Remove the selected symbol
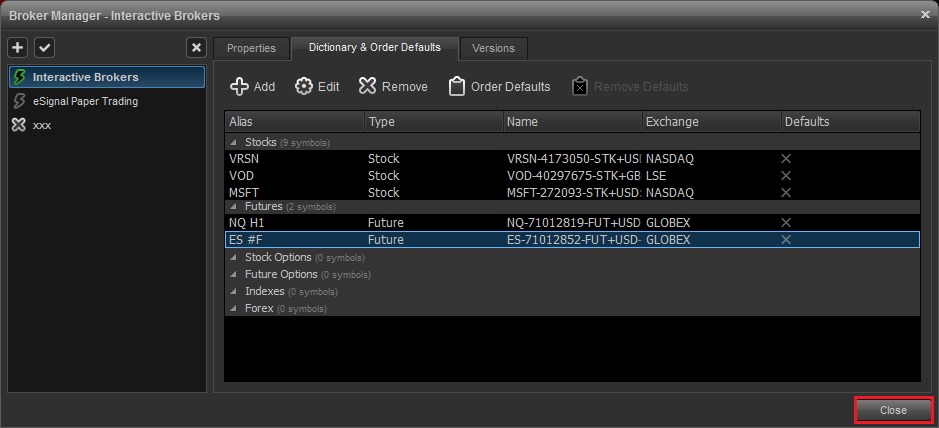 (x=393, y=87)
